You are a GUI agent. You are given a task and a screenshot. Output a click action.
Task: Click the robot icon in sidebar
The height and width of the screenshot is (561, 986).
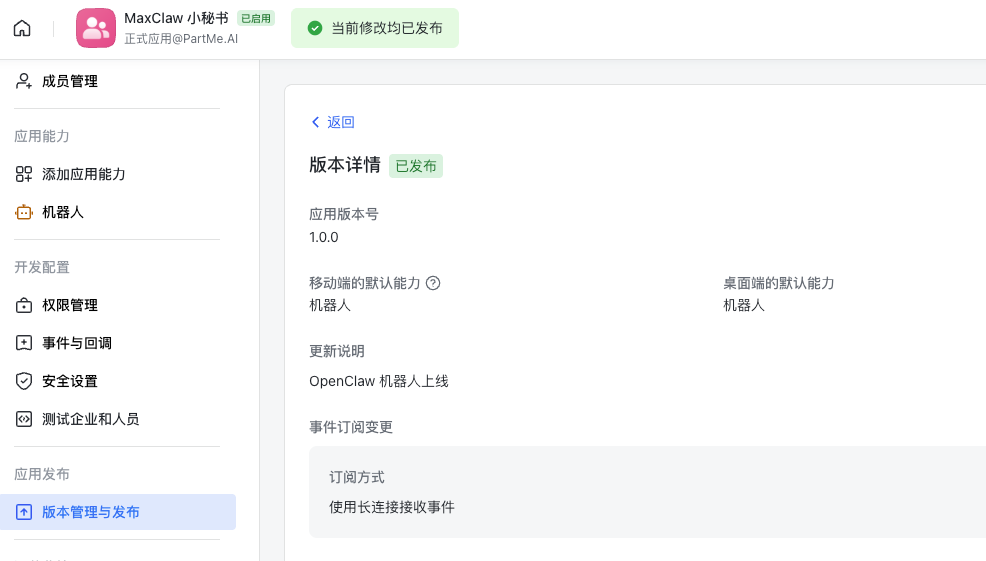point(24,212)
